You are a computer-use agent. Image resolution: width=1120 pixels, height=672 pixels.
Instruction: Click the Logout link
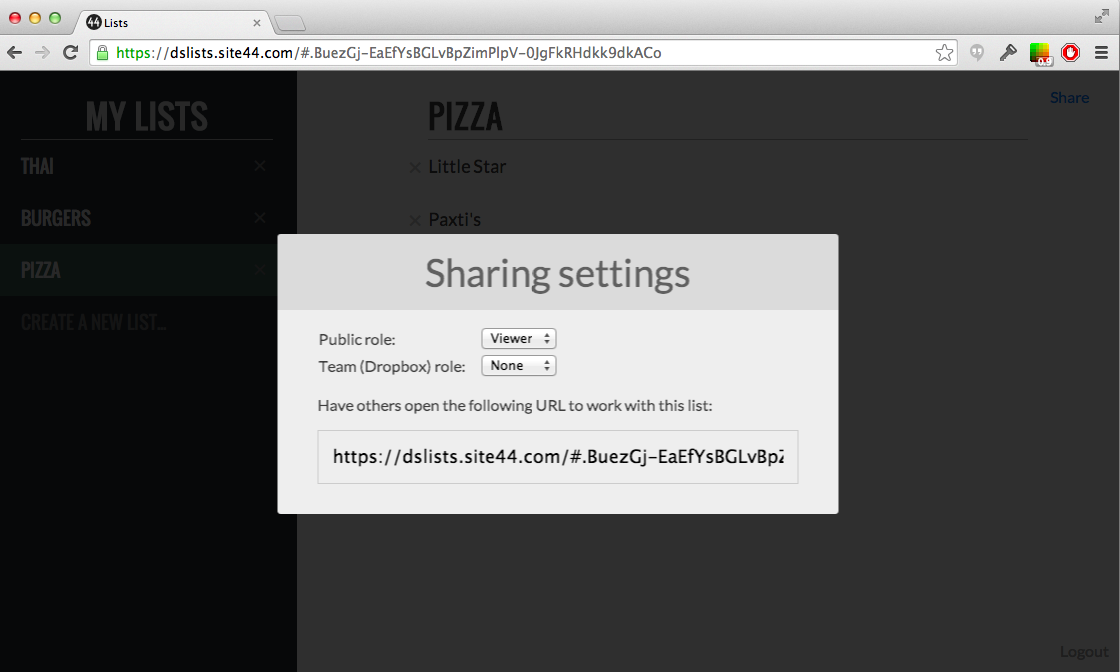click(x=1084, y=651)
